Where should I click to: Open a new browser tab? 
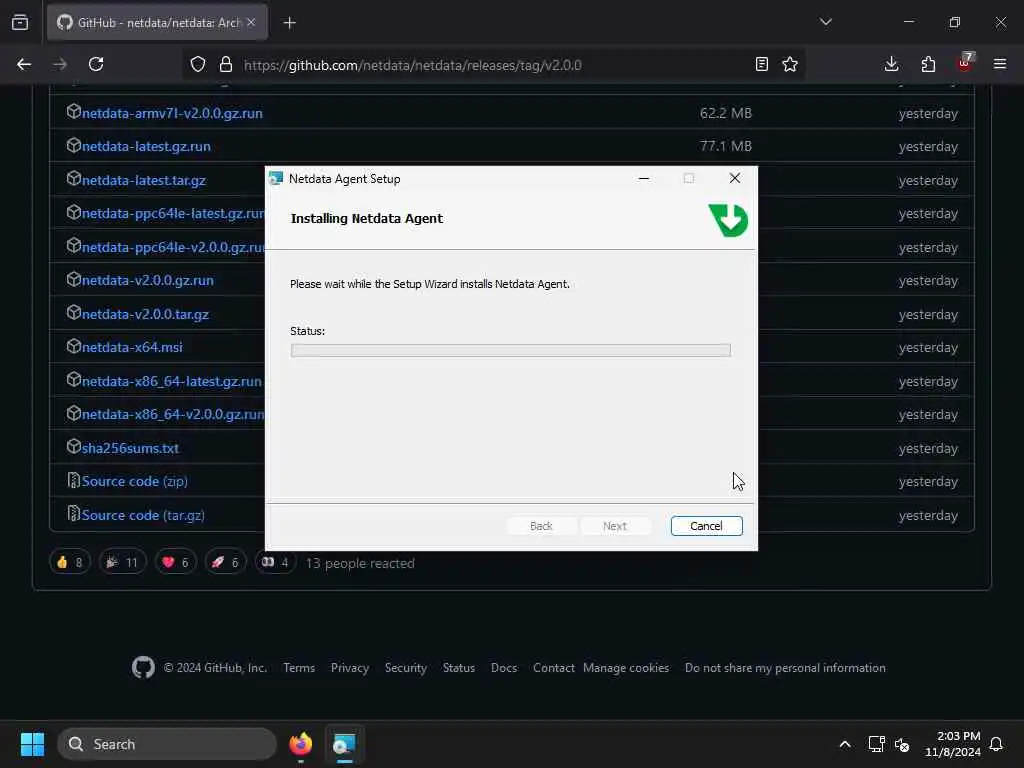[x=290, y=23]
